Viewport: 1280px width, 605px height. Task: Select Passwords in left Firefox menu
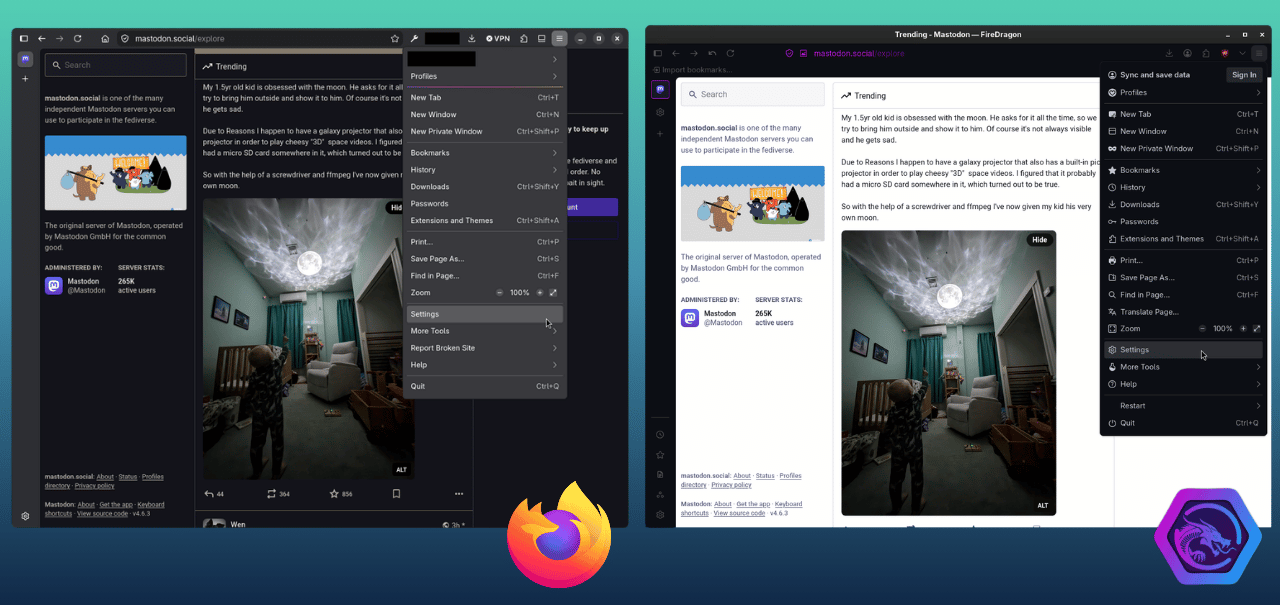coord(486,204)
